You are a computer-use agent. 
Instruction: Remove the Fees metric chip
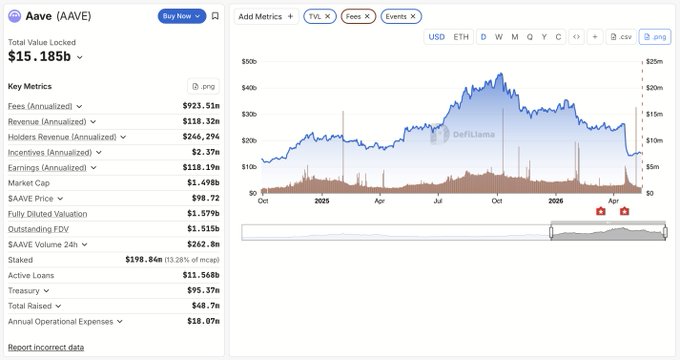point(367,16)
